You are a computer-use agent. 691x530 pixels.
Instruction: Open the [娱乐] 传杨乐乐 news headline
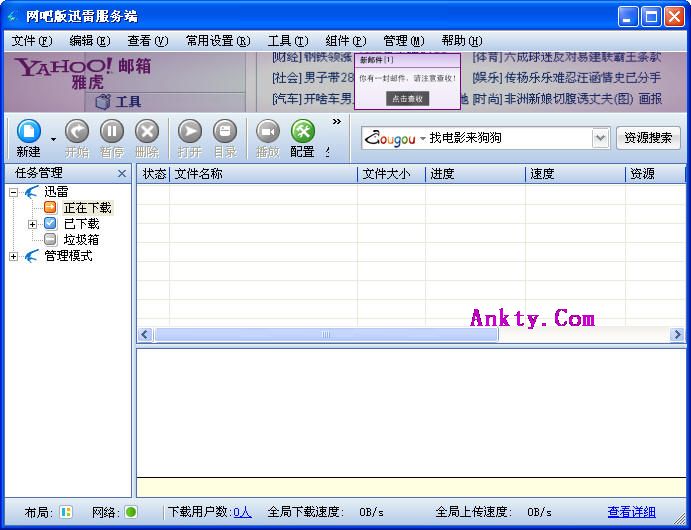pos(567,78)
